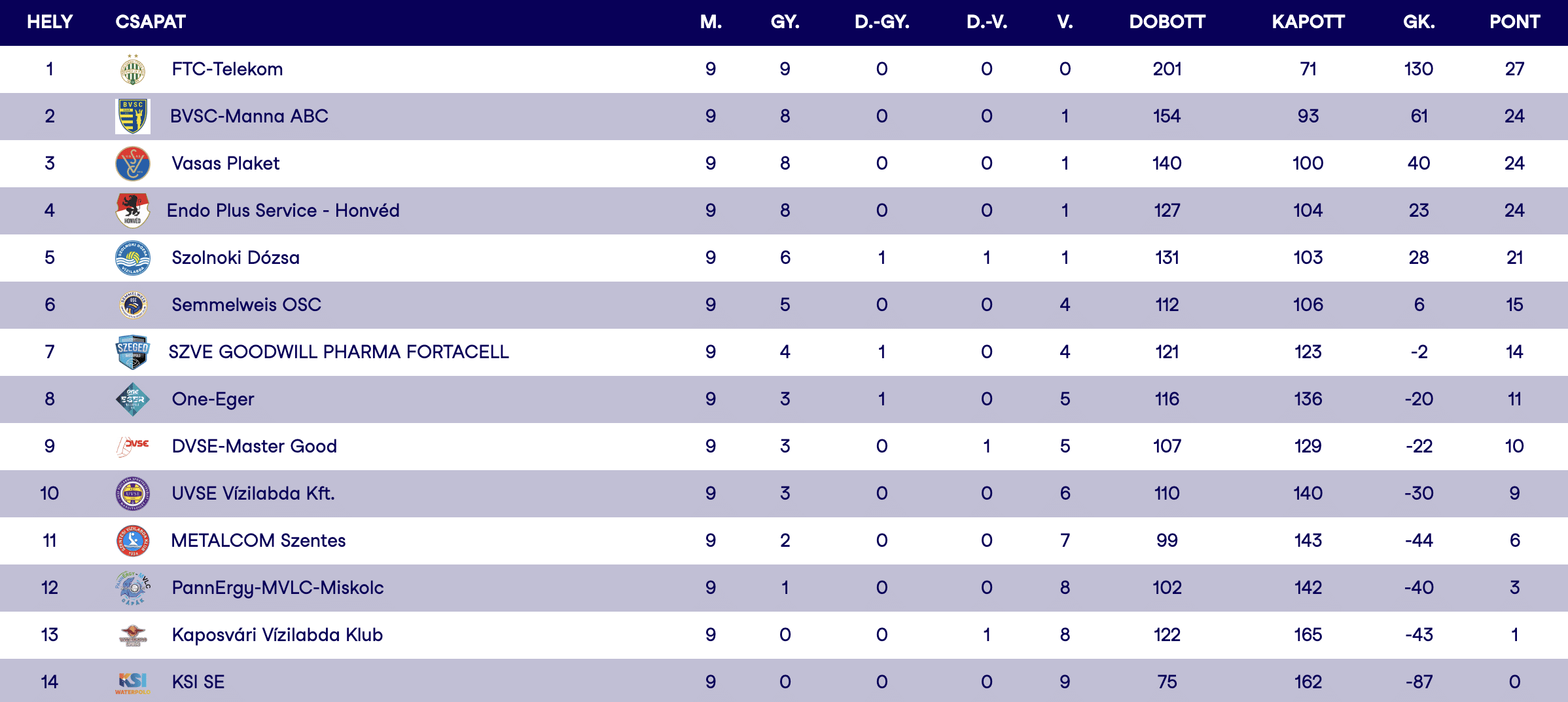Click the METALCOM Szentes club badge
Screen dimensions: 1568x702
[x=133, y=541]
